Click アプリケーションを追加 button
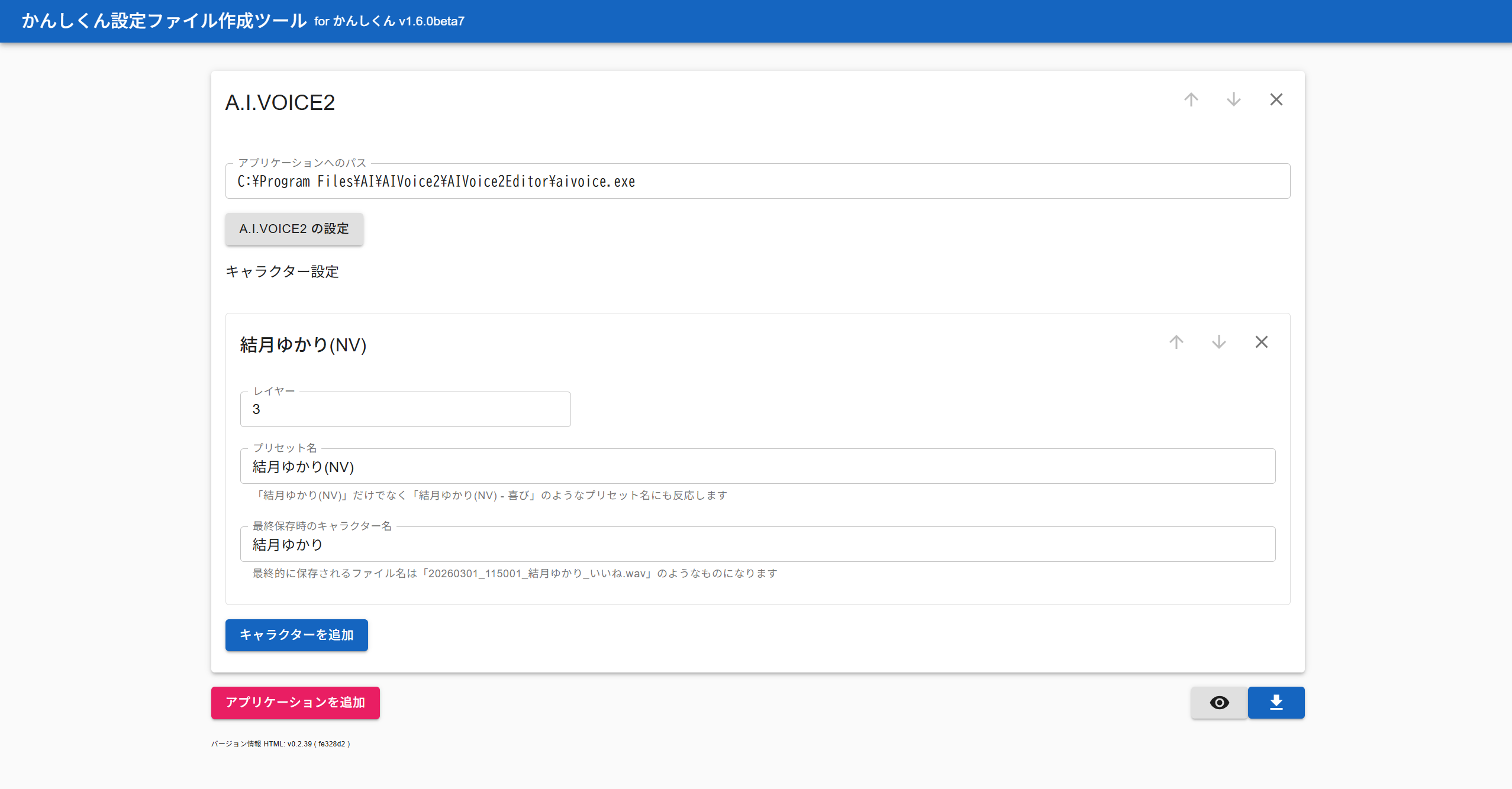The height and width of the screenshot is (789, 1512). [295, 703]
